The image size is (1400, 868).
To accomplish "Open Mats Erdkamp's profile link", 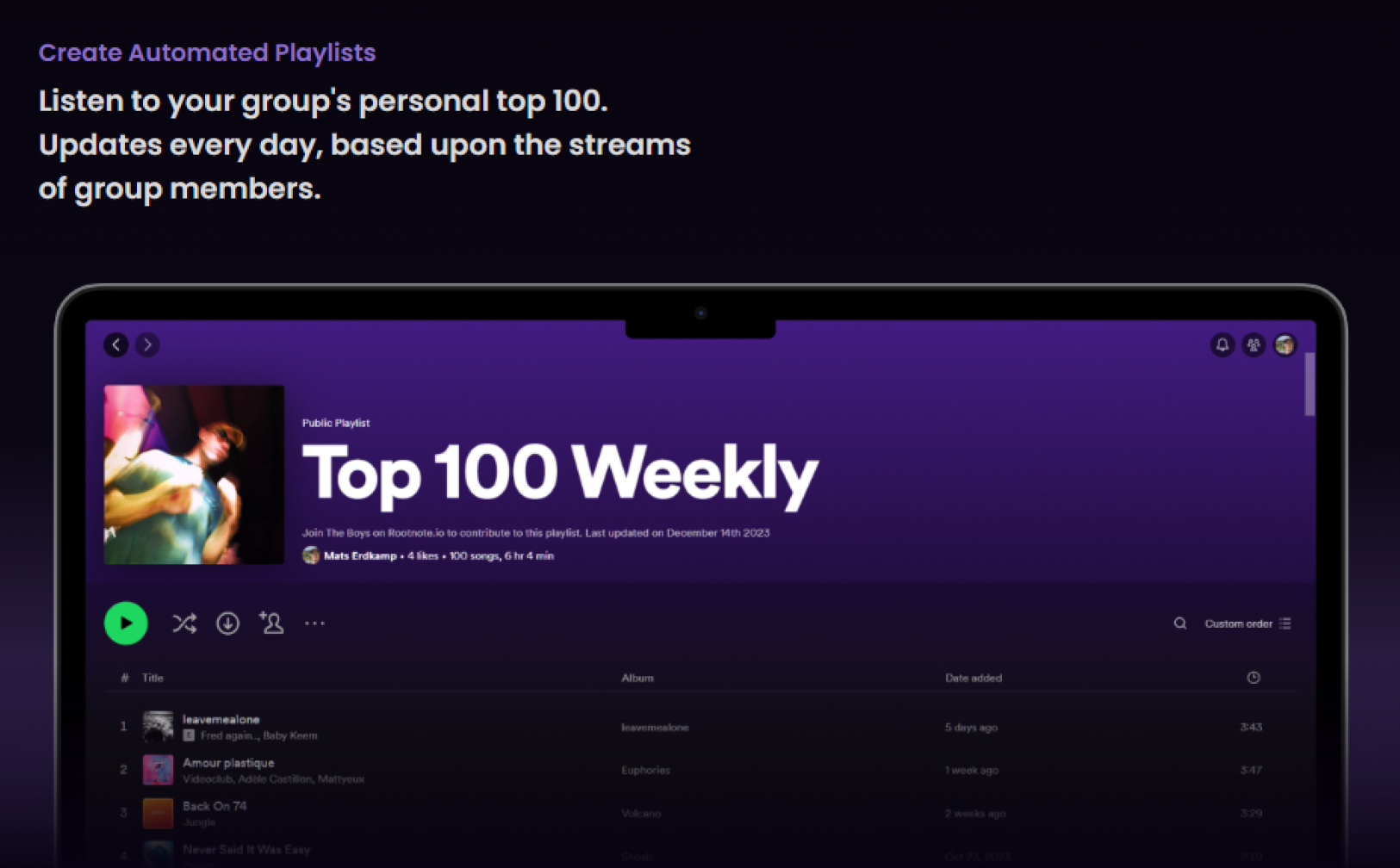I will click(359, 555).
